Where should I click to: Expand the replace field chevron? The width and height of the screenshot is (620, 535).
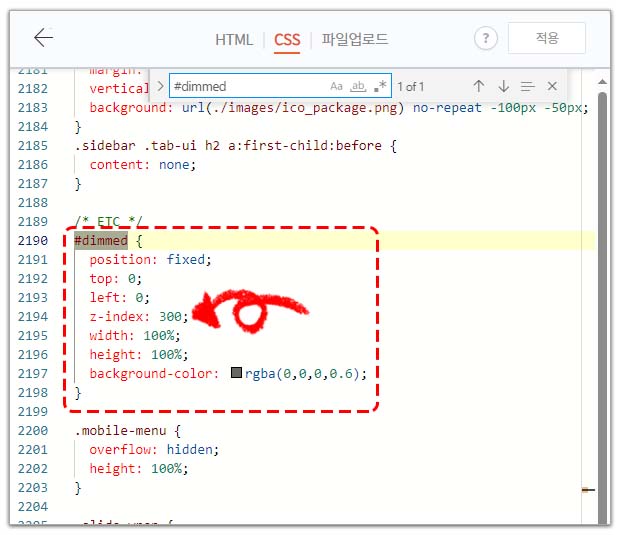coord(160,86)
